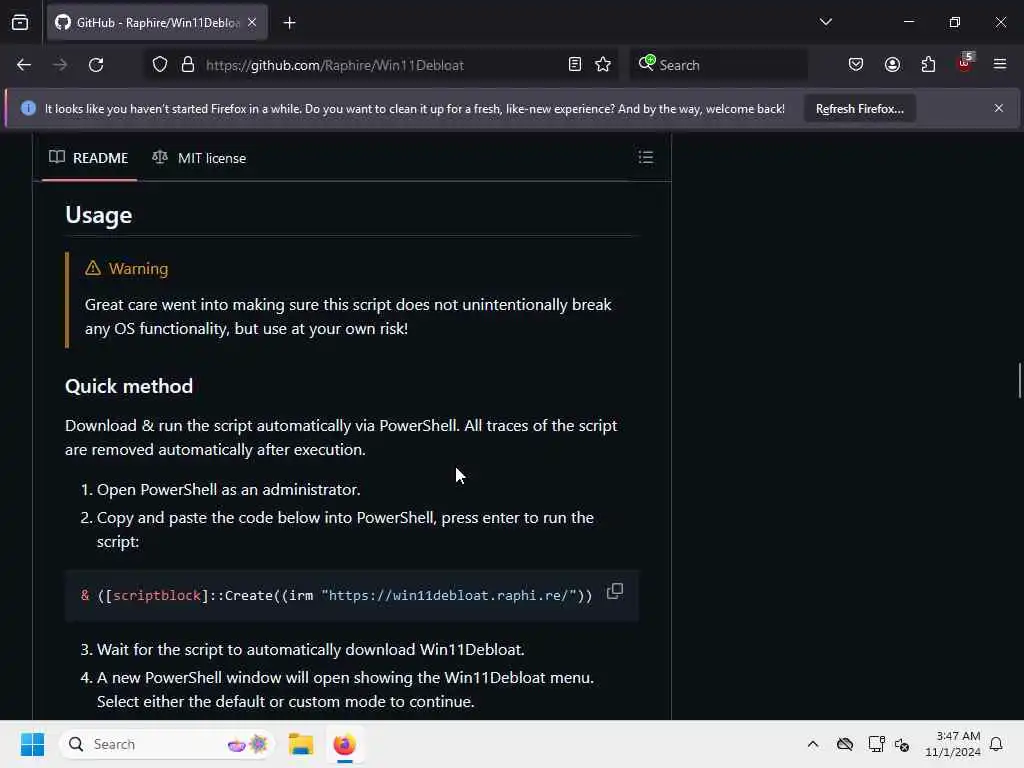Reload the current page
The width and height of the screenshot is (1024, 768).
tap(96, 65)
